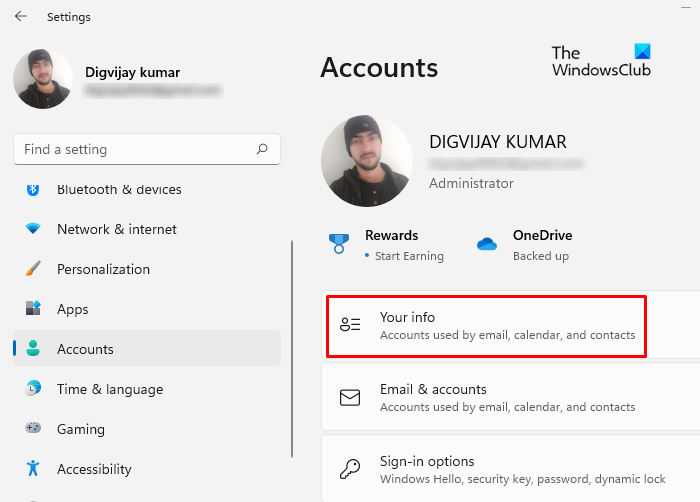Click the Apps icon in sidebar
700x502 pixels.
33,309
